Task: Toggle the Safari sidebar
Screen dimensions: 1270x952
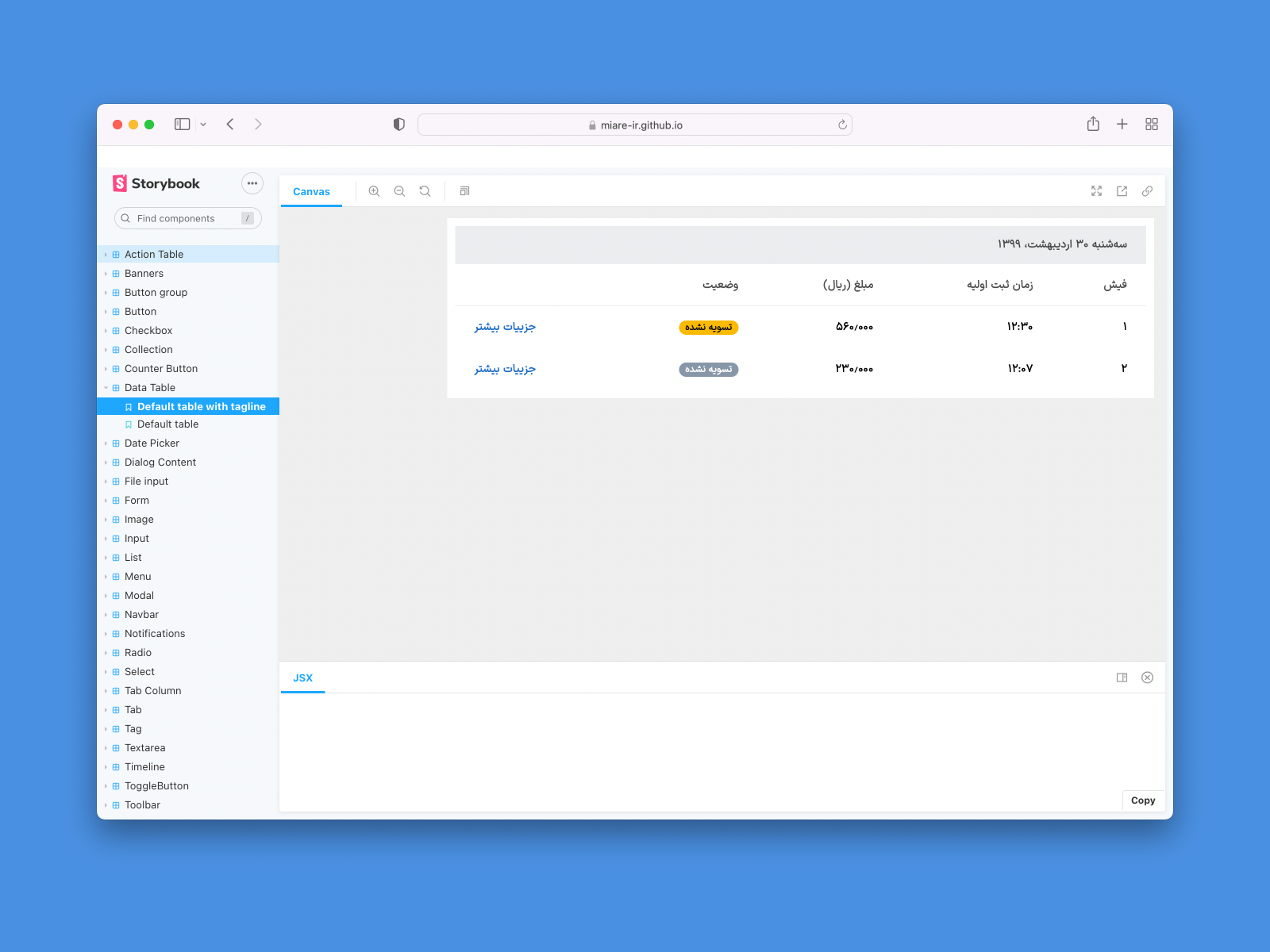Action: click(183, 125)
